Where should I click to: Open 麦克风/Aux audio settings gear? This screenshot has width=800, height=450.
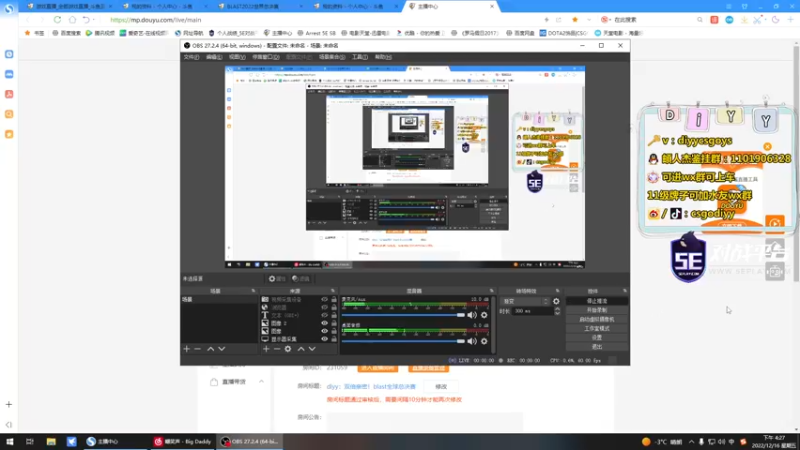484,315
